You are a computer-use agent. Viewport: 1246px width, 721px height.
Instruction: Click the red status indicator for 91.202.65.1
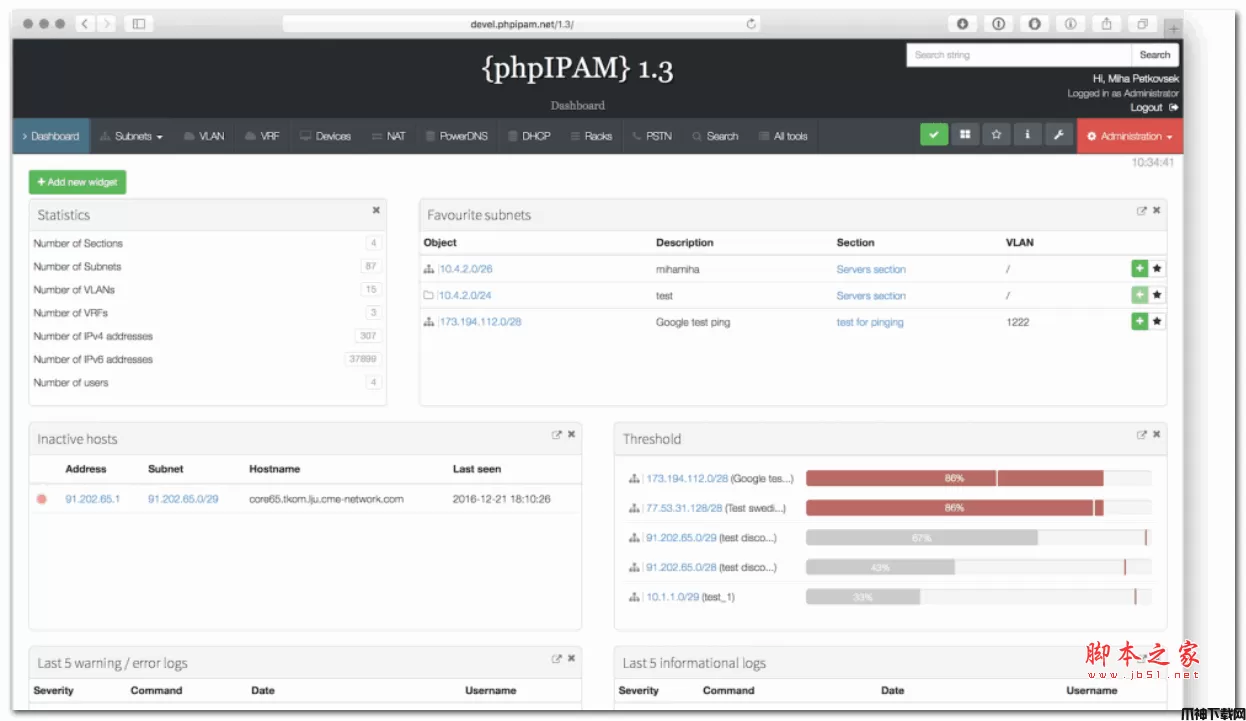point(41,498)
